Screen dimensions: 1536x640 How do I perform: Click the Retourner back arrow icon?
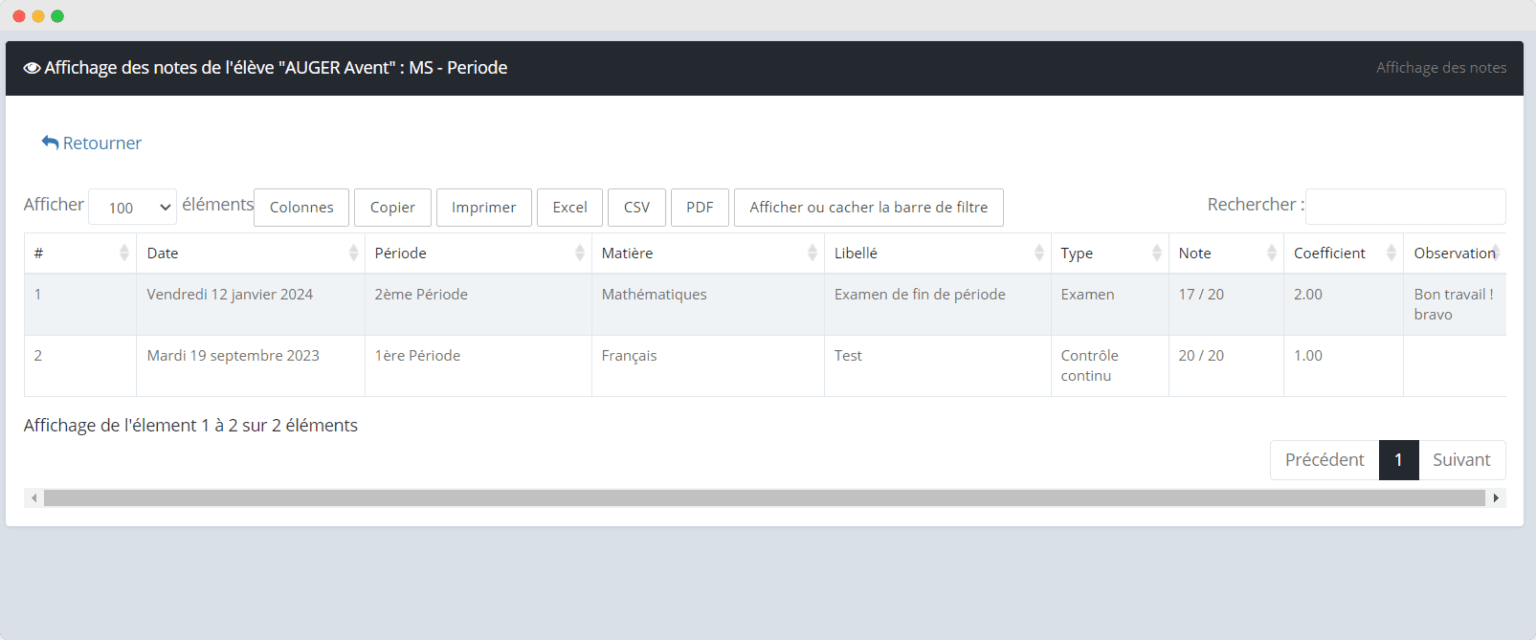pyautogui.click(x=50, y=143)
